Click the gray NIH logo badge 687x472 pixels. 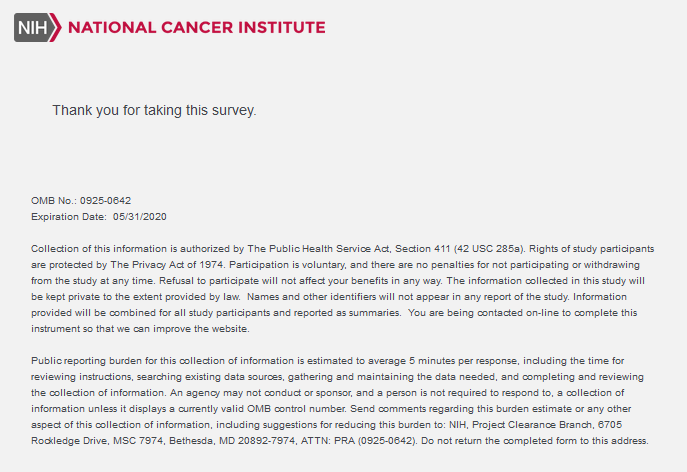coord(33,28)
